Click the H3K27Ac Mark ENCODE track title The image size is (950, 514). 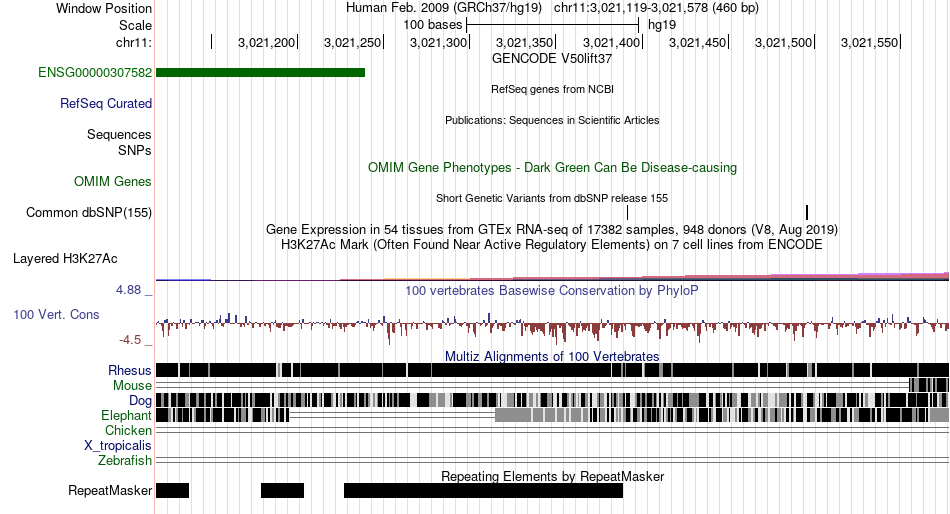tap(552, 245)
